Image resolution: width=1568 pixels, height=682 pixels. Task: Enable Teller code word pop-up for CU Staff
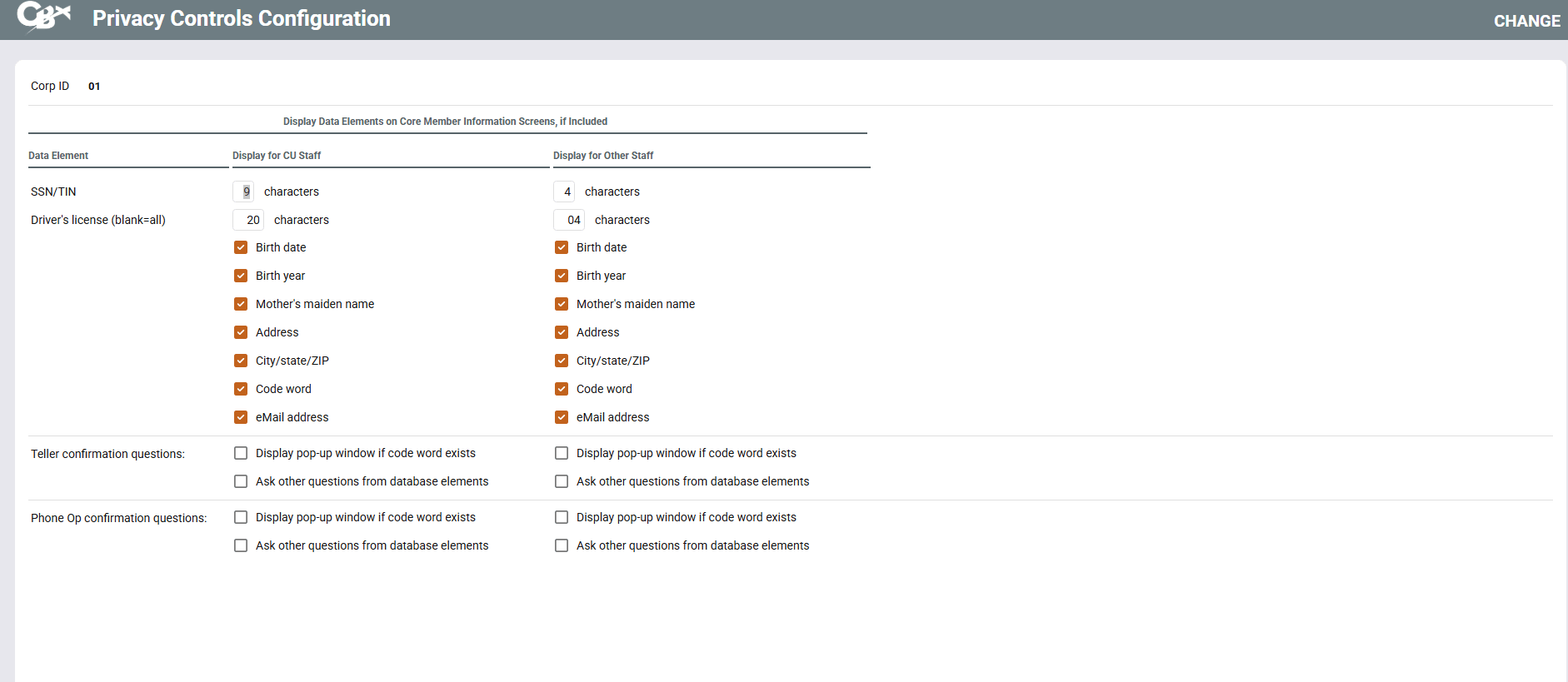[x=241, y=453]
